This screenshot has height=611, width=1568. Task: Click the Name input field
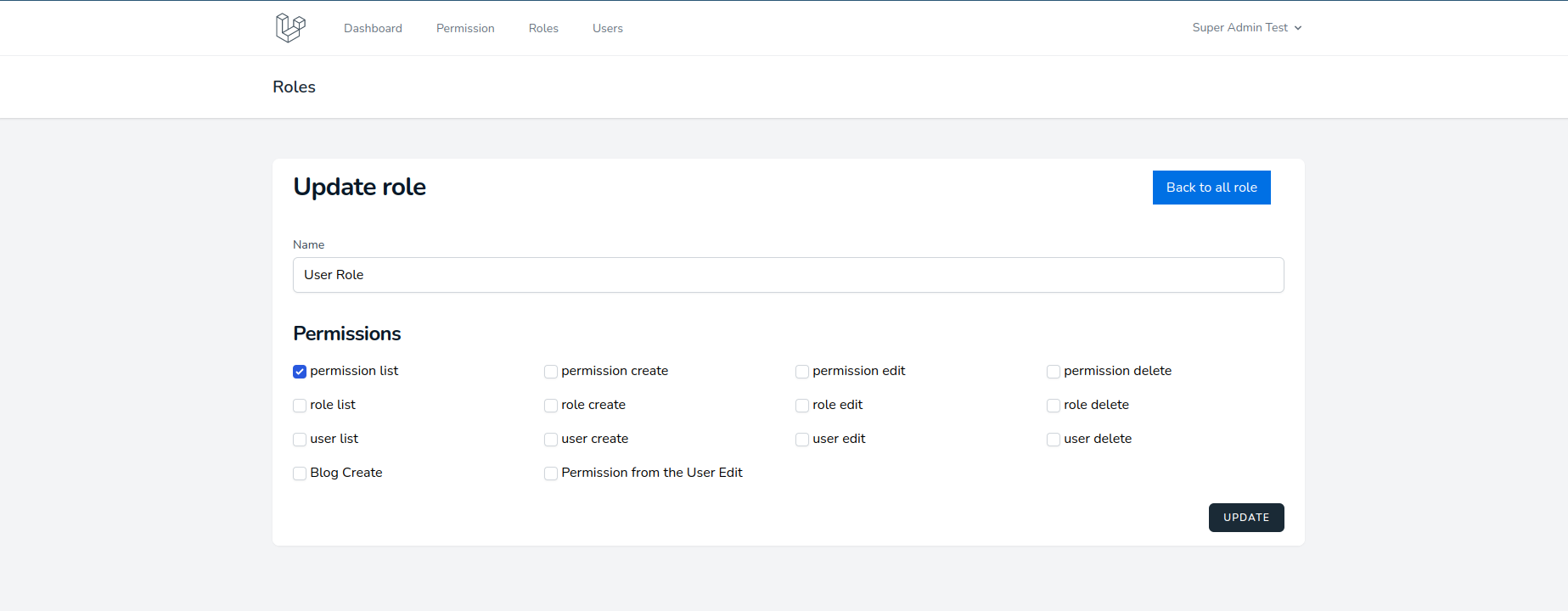tap(788, 275)
